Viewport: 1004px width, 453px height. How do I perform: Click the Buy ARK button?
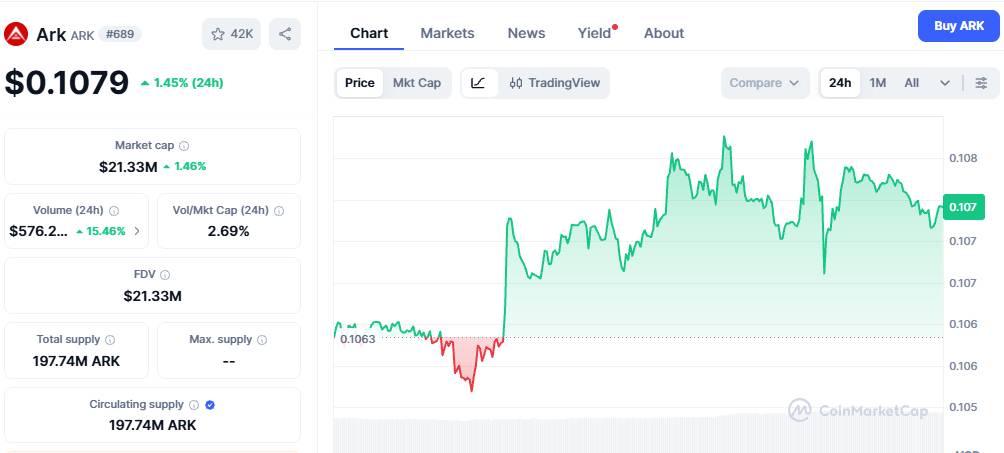959,26
